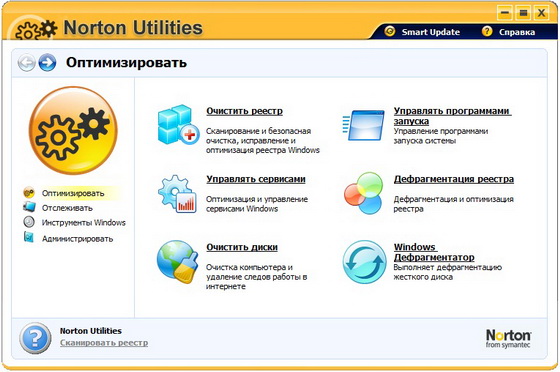
Task: Click the blue forward arrow icon
Action: 47,63
